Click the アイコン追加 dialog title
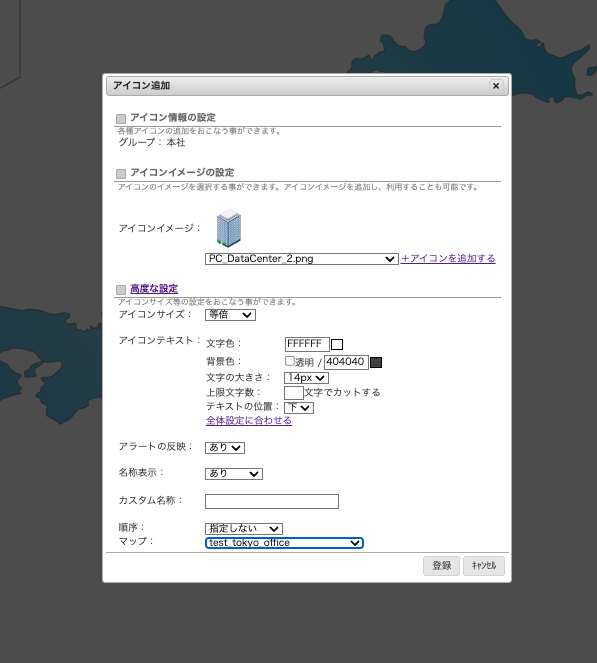 [141, 85]
